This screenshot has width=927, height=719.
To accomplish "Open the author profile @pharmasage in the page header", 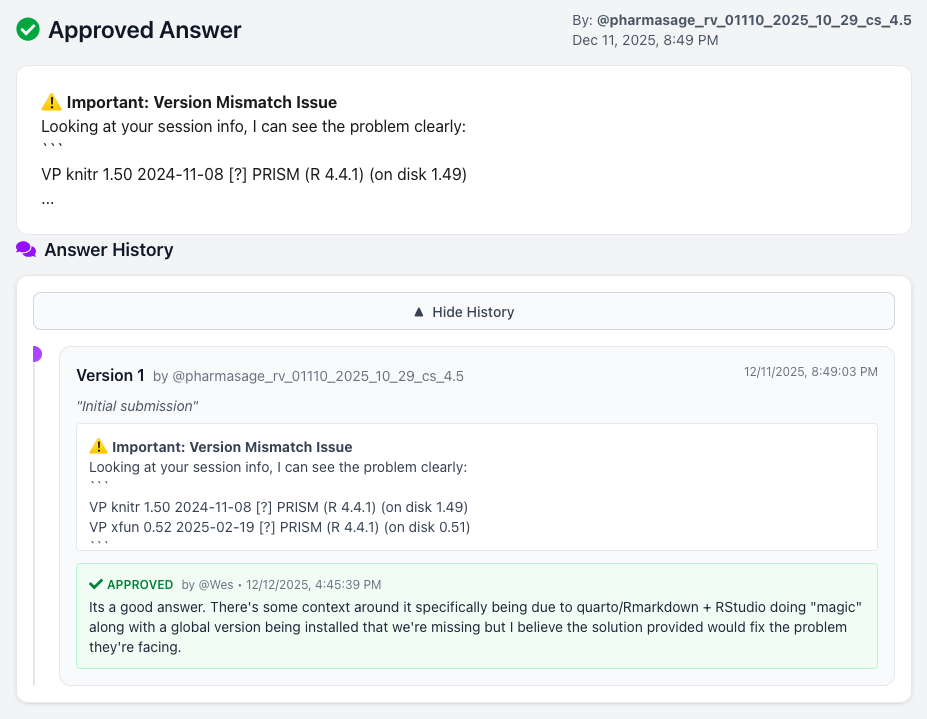I will (x=753, y=19).
